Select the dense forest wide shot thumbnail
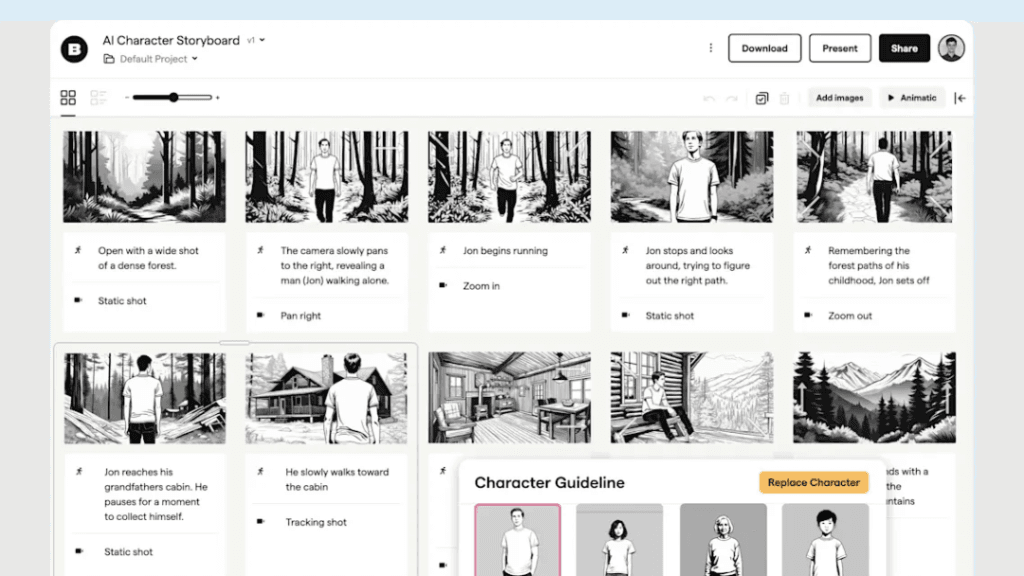The height and width of the screenshot is (576, 1024). tap(144, 176)
